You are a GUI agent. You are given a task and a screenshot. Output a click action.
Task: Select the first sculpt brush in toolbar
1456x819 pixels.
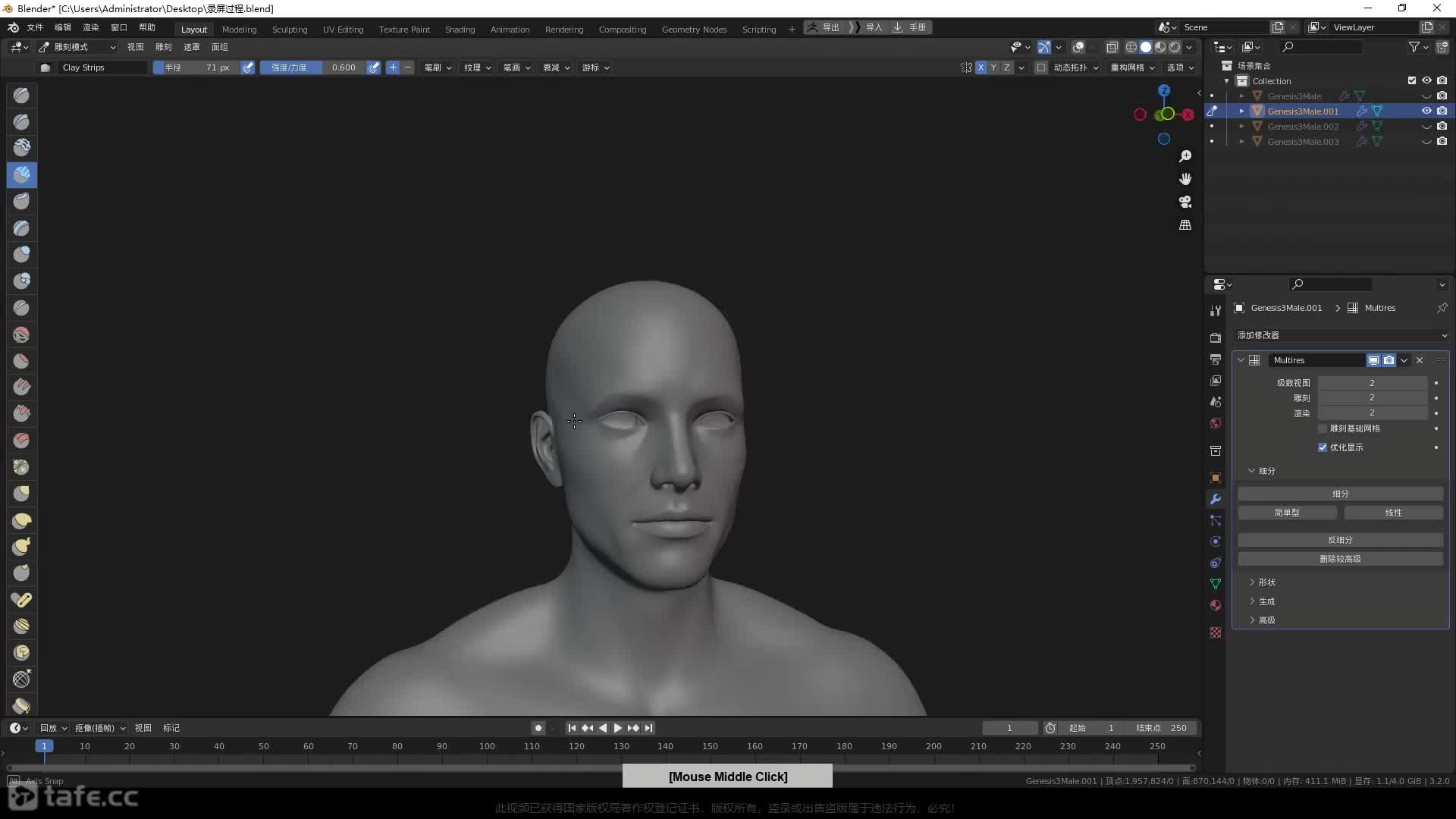pos(22,96)
